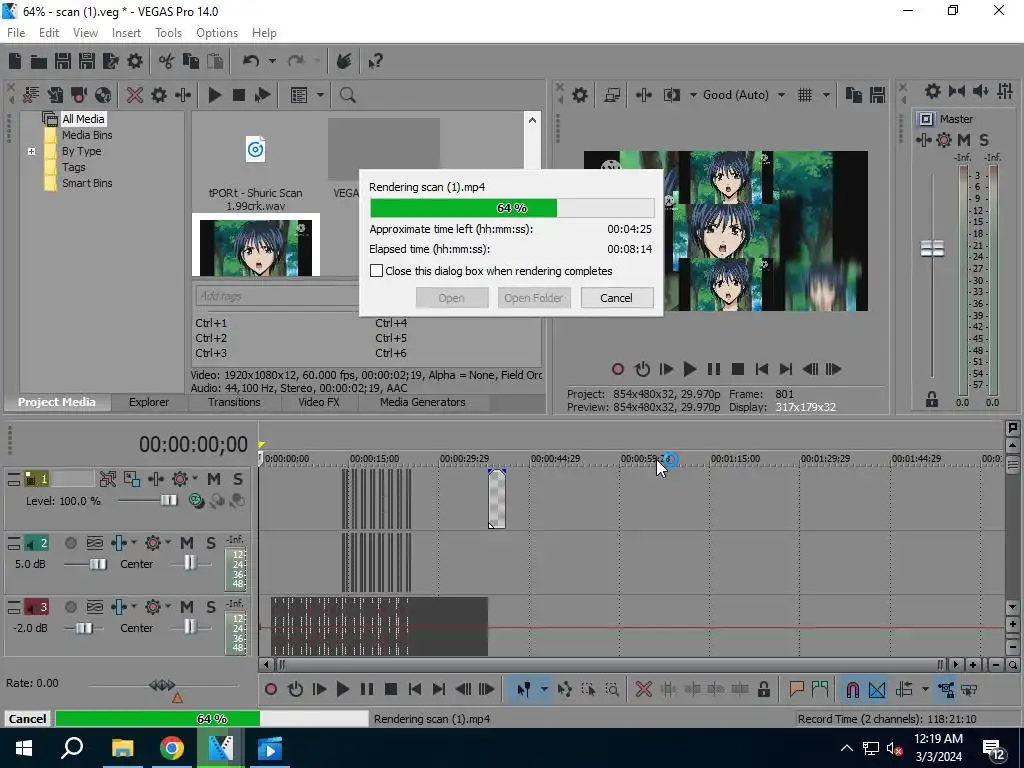Image resolution: width=1024 pixels, height=768 pixels.
Task: Click copy snapshot to clipboard icon in preview
Action: 853,95
